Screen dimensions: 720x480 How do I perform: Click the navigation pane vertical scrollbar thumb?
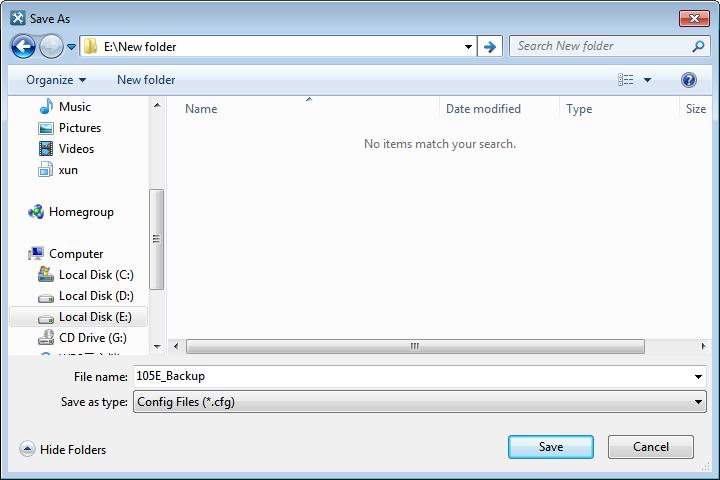157,239
